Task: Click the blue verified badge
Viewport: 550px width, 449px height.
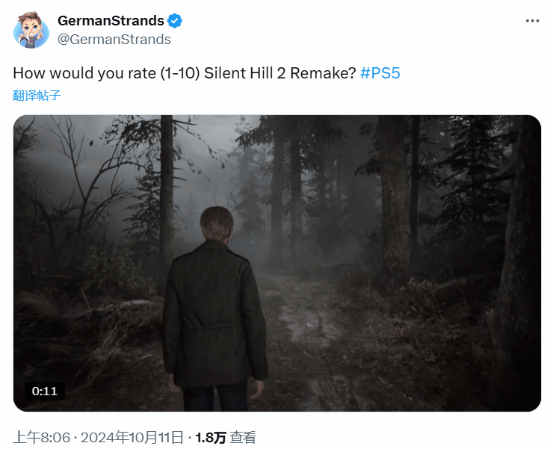Action: (x=174, y=21)
